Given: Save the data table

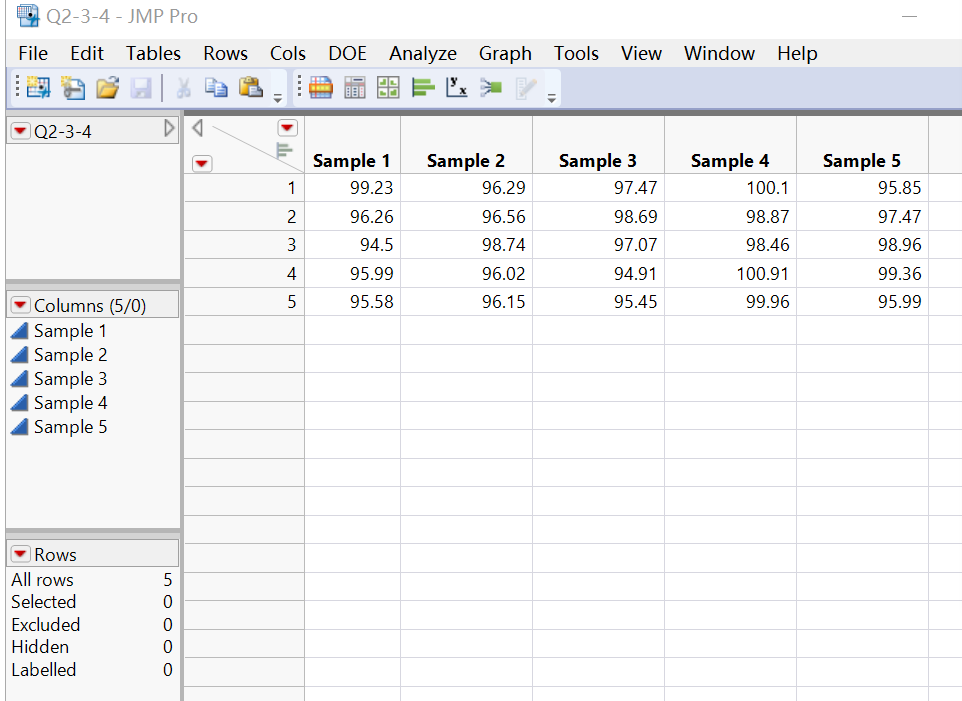Looking at the screenshot, I should pyautogui.click(x=141, y=88).
